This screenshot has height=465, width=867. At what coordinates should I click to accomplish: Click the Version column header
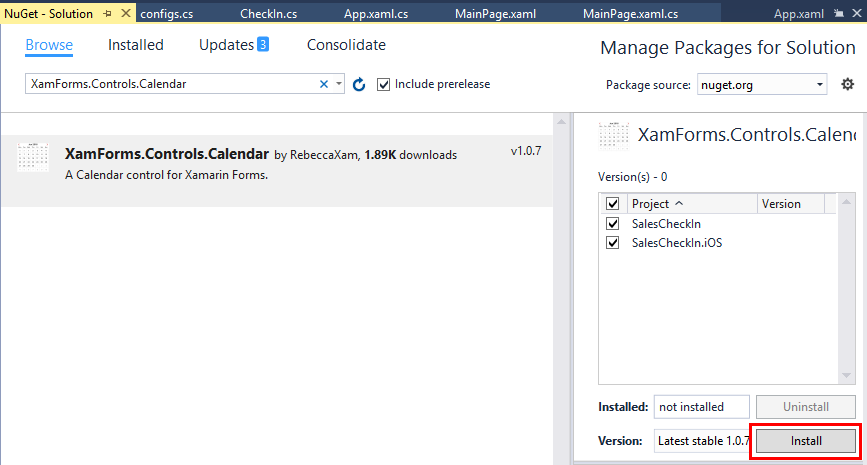pos(791,203)
